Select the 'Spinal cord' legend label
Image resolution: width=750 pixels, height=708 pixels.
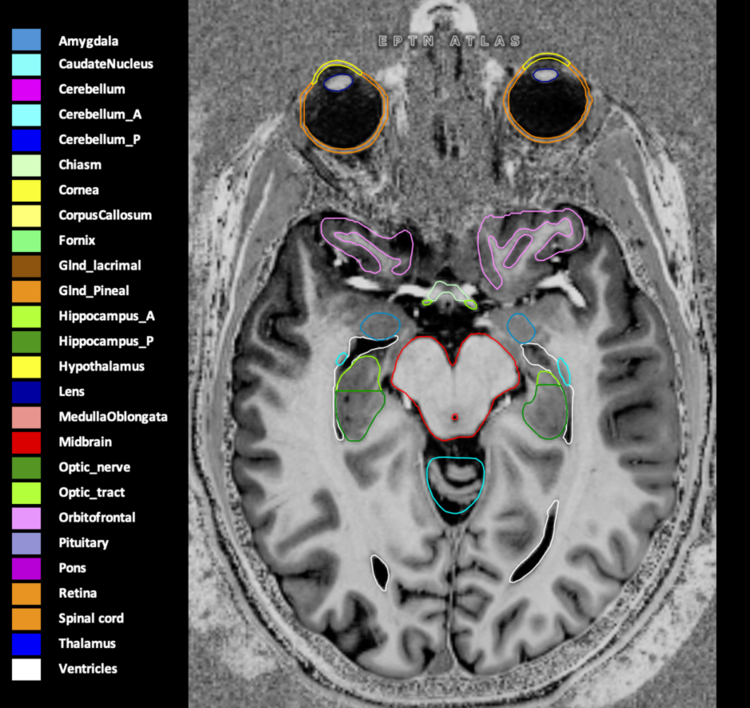coord(91,619)
